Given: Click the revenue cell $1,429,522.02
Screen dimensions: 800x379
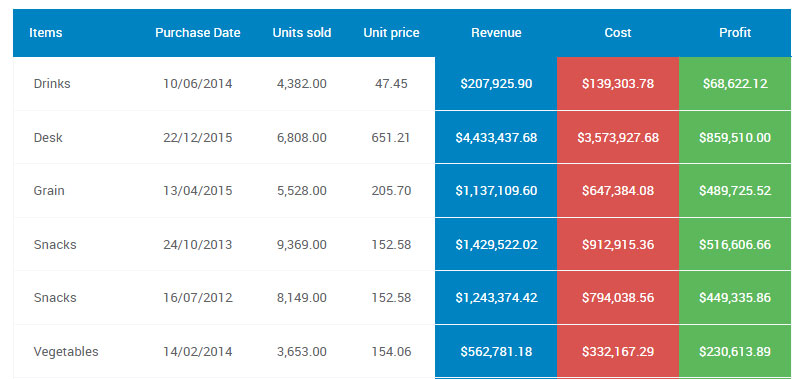Looking at the screenshot, I should [496, 245].
